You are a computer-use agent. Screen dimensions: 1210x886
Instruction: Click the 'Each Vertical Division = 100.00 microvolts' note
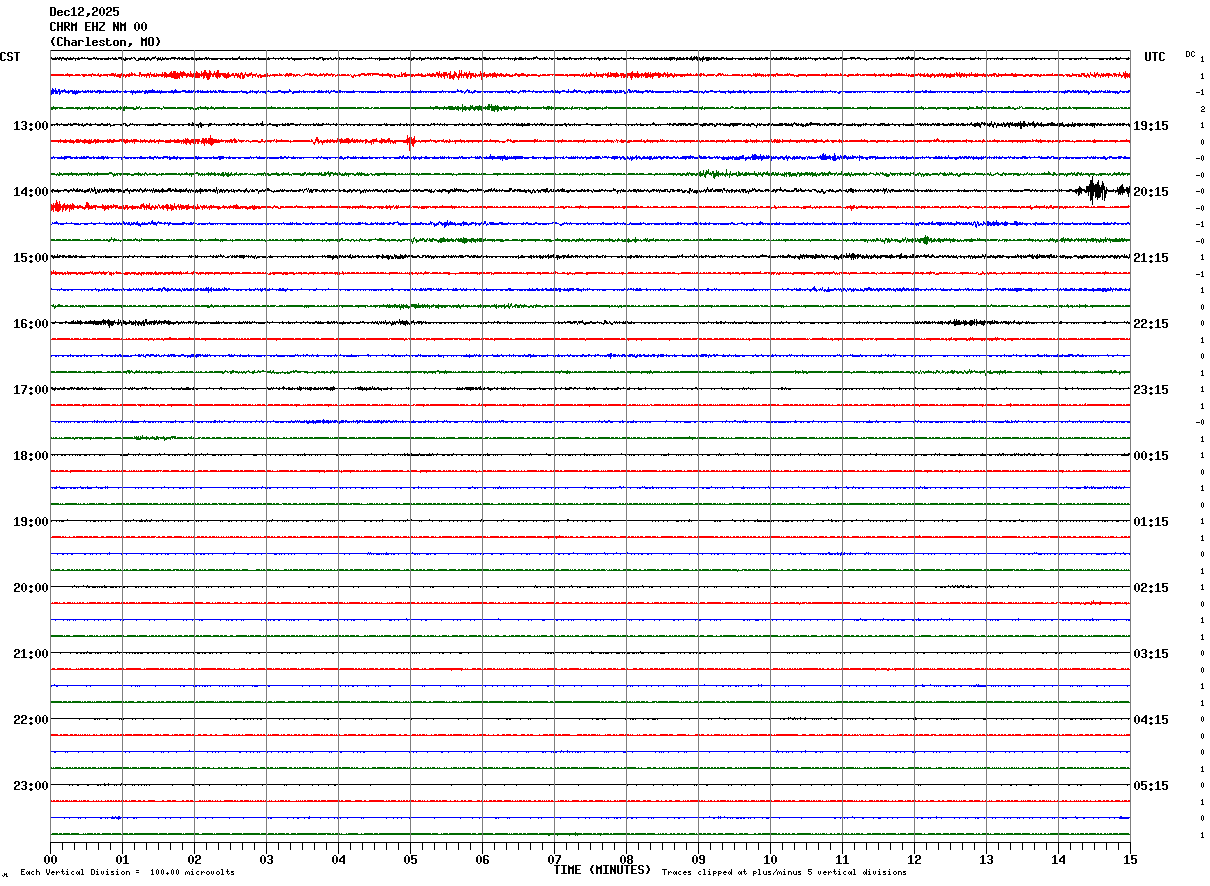coord(127,872)
